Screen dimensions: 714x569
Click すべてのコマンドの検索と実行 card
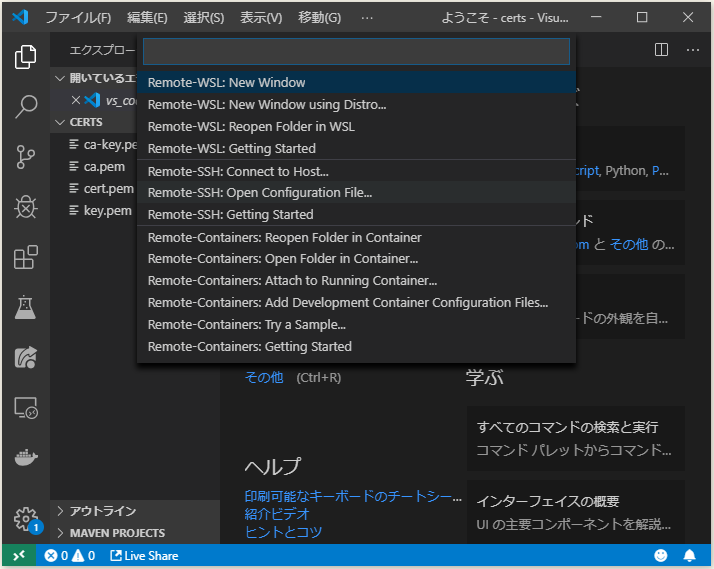click(x=576, y=438)
